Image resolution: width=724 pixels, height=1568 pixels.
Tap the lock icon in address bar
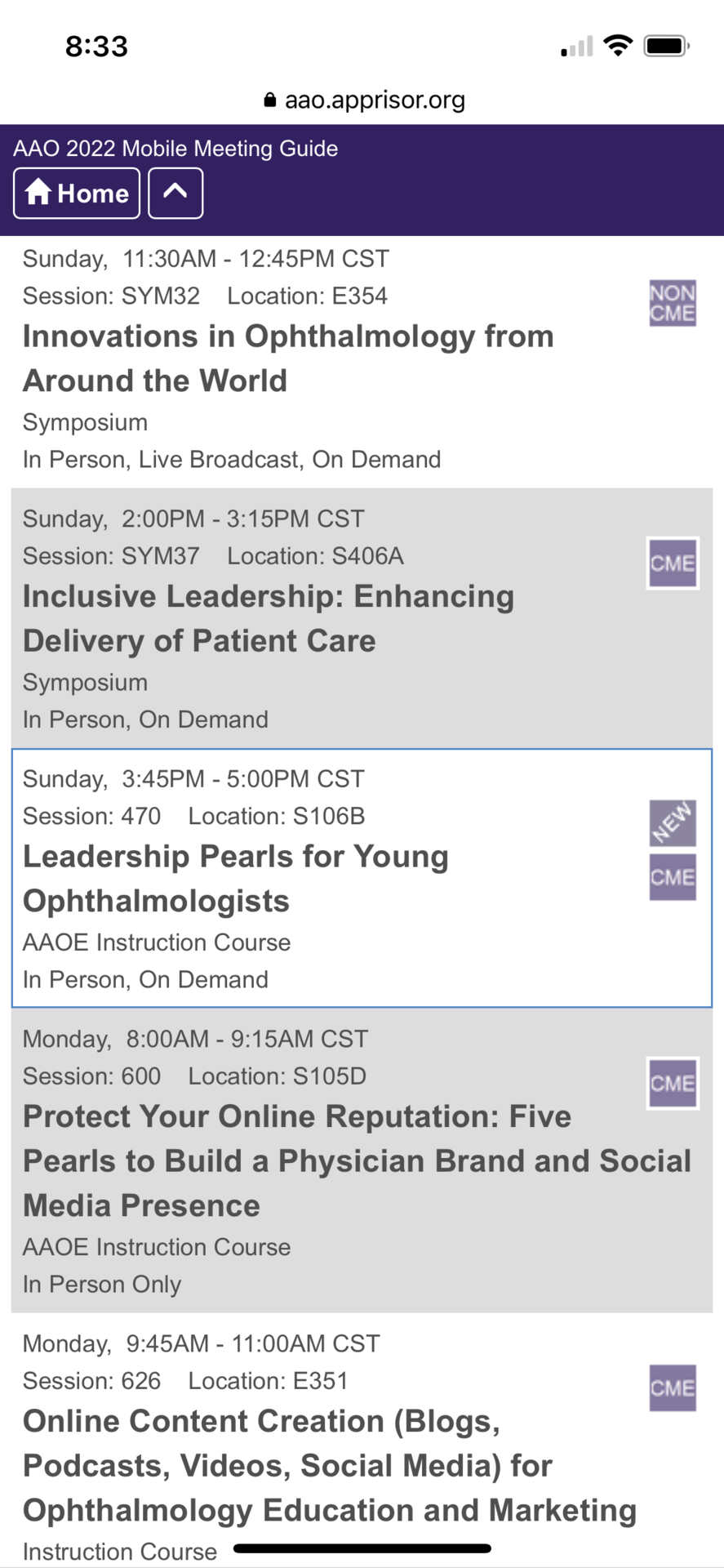click(x=270, y=100)
